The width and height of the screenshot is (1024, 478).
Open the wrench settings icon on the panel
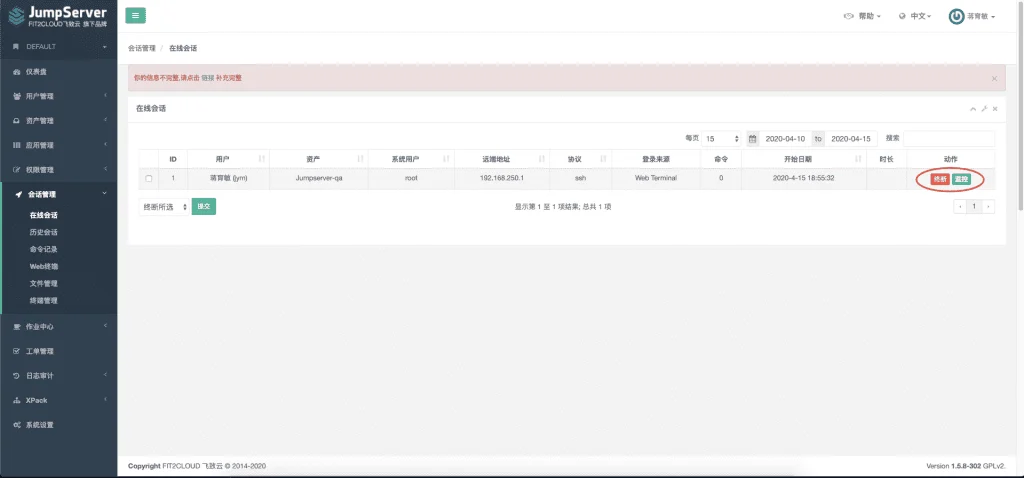(x=985, y=109)
